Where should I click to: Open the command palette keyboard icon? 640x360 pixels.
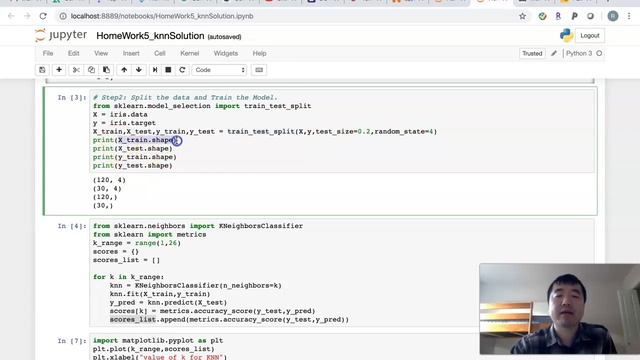click(259, 70)
